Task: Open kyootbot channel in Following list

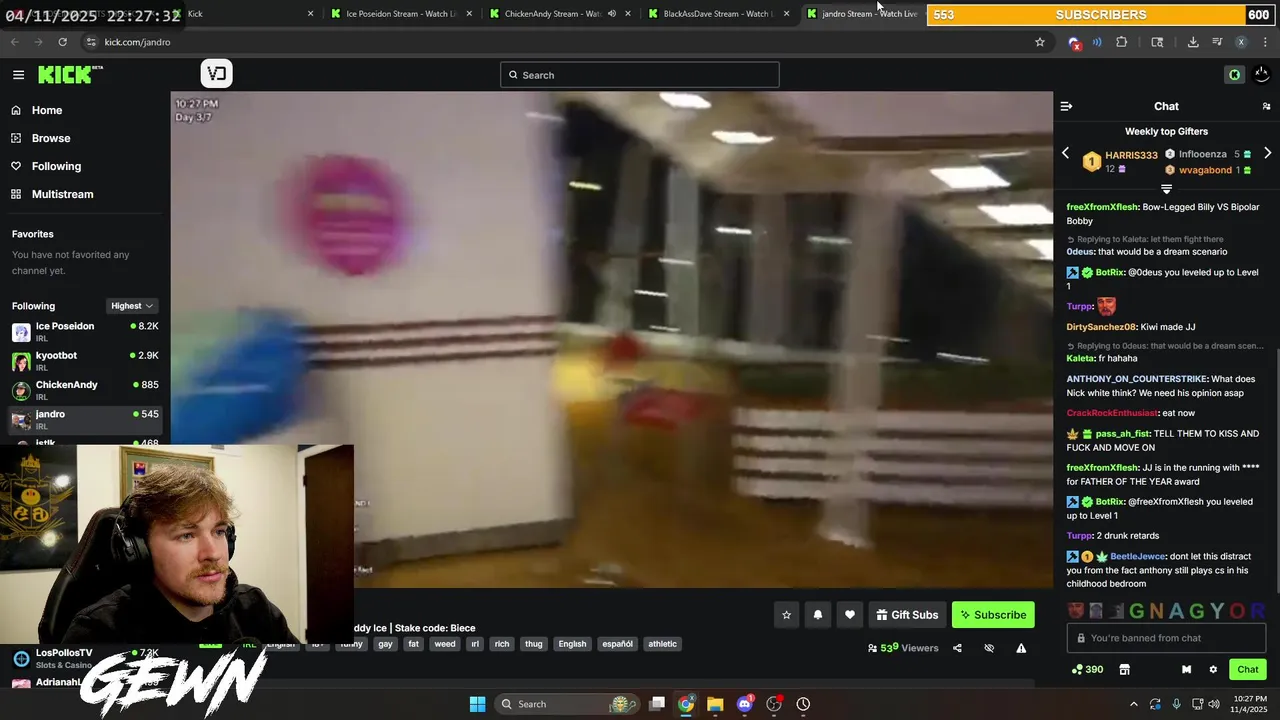Action: [x=85, y=361]
